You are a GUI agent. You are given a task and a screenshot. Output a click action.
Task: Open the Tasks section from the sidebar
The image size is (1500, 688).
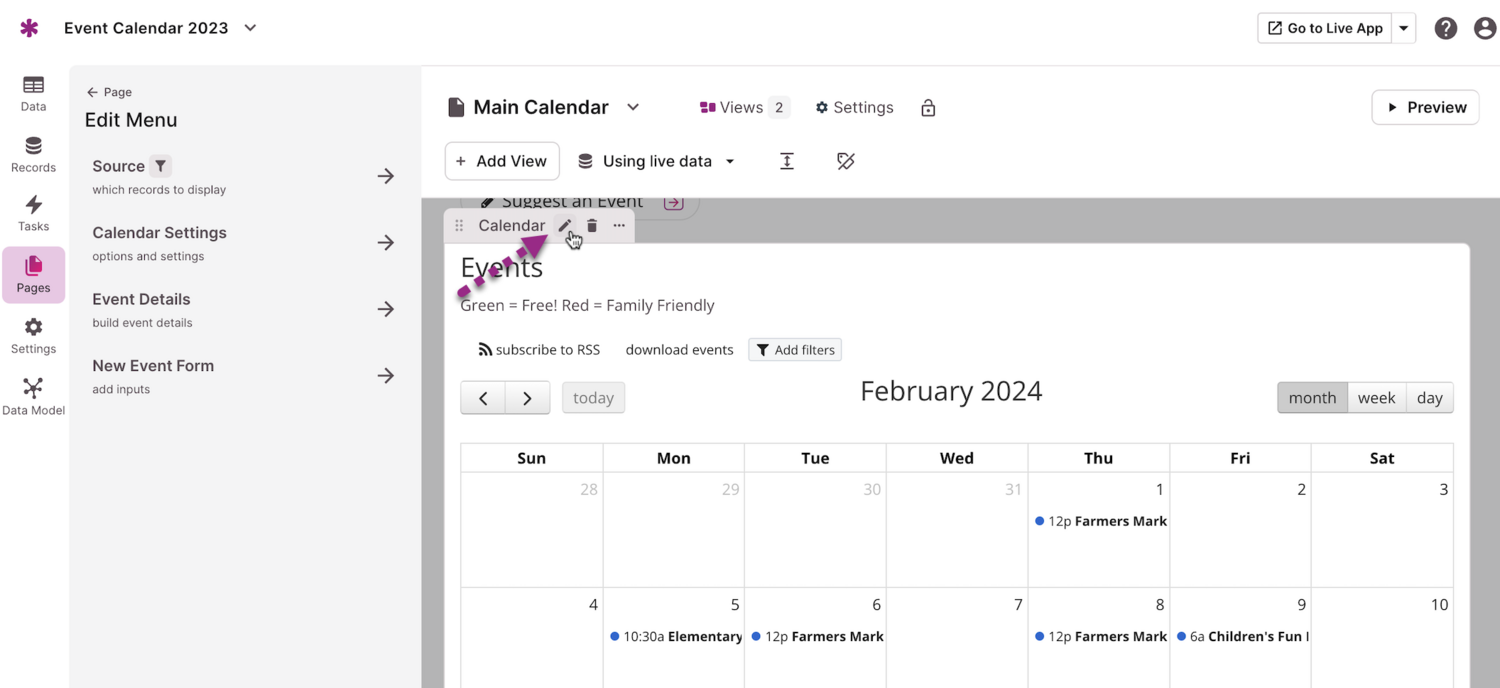coord(33,212)
